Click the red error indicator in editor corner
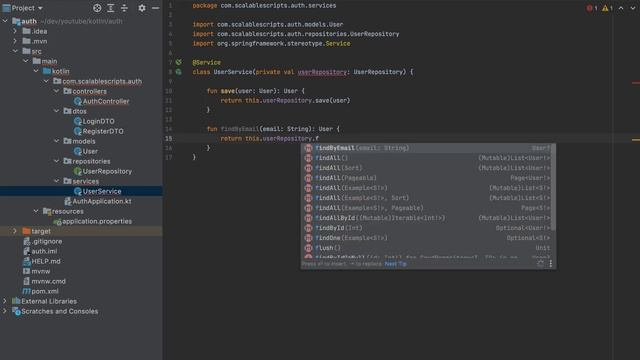This screenshot has width=640, height=360. (x=591, y=8)
